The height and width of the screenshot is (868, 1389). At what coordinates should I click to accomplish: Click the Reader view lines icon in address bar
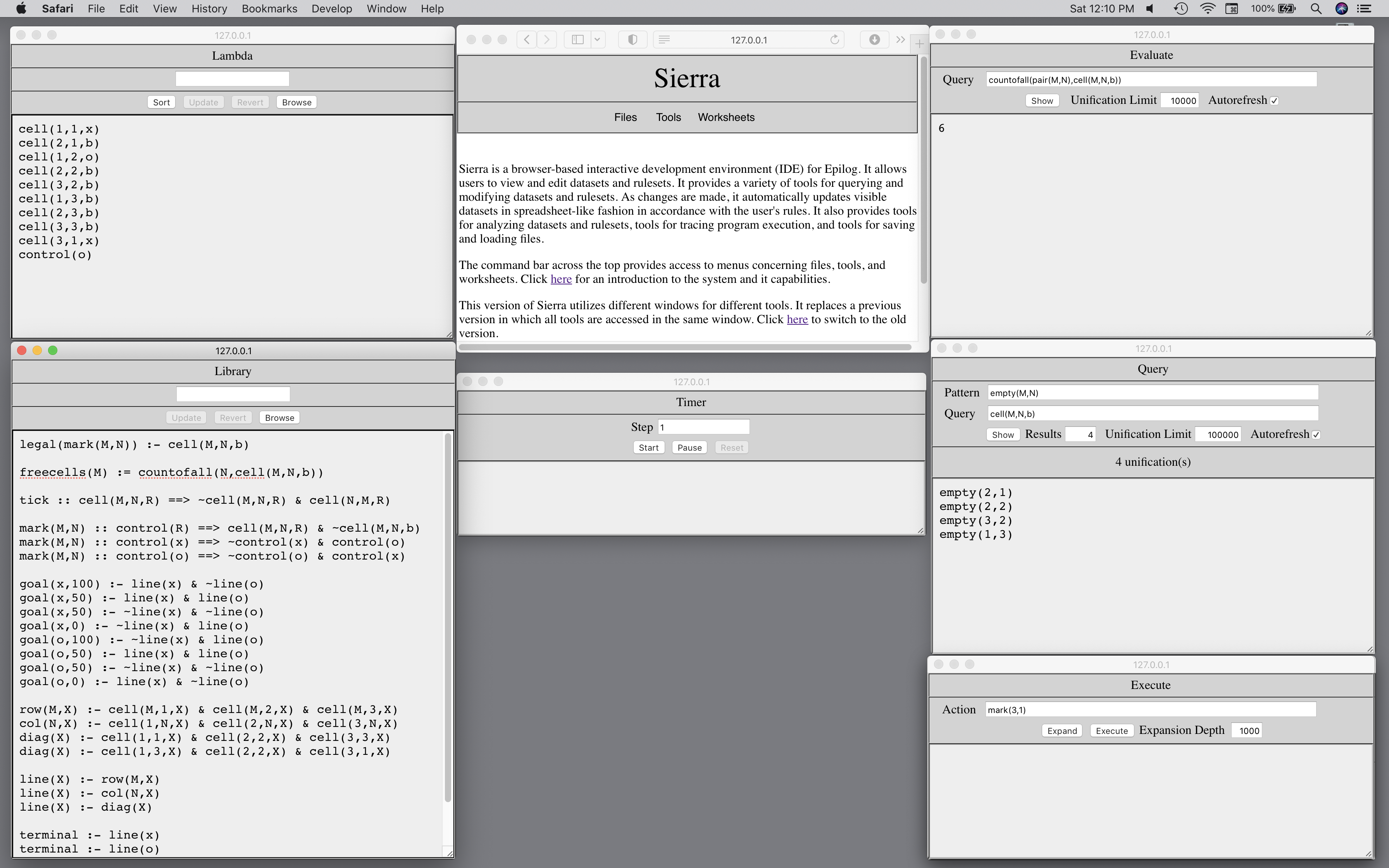point(664,40)
